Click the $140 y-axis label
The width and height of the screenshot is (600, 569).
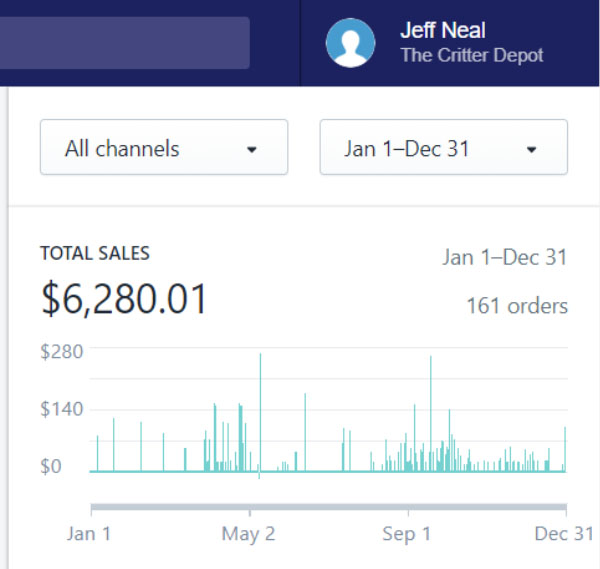[x=61, y=409]
